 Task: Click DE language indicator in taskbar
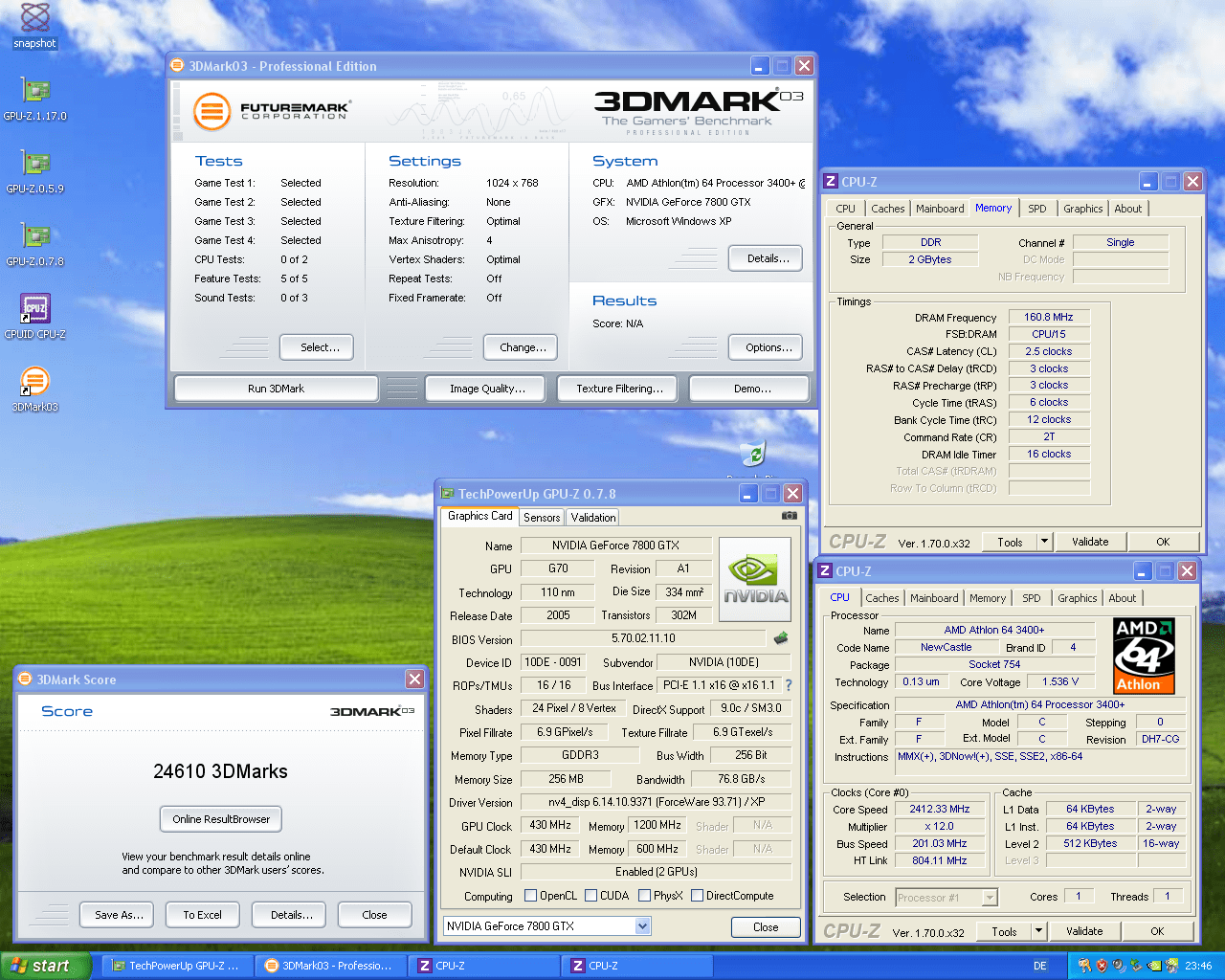pos(1039,966)
